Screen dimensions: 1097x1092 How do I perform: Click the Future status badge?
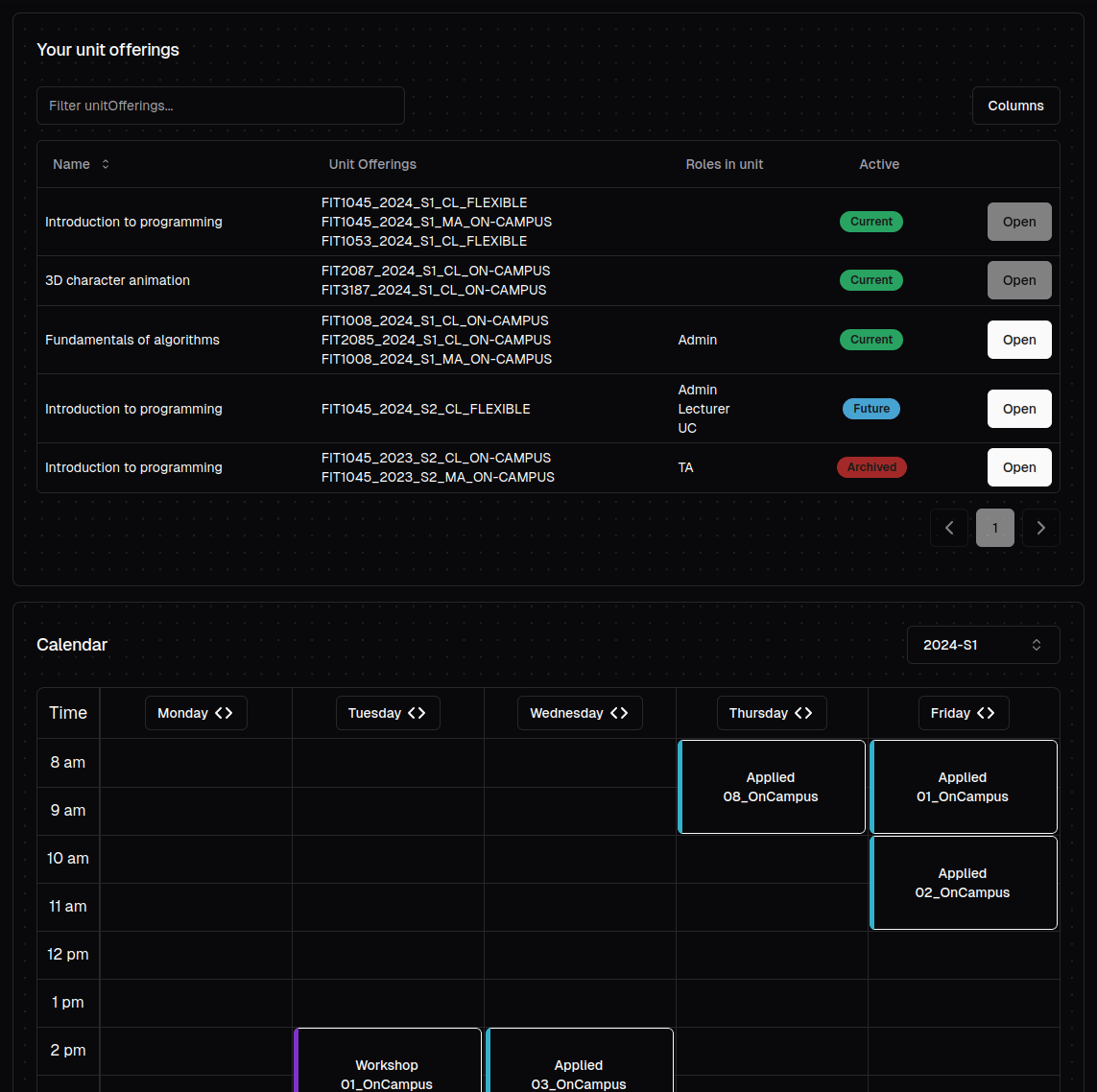click(871, 409)
